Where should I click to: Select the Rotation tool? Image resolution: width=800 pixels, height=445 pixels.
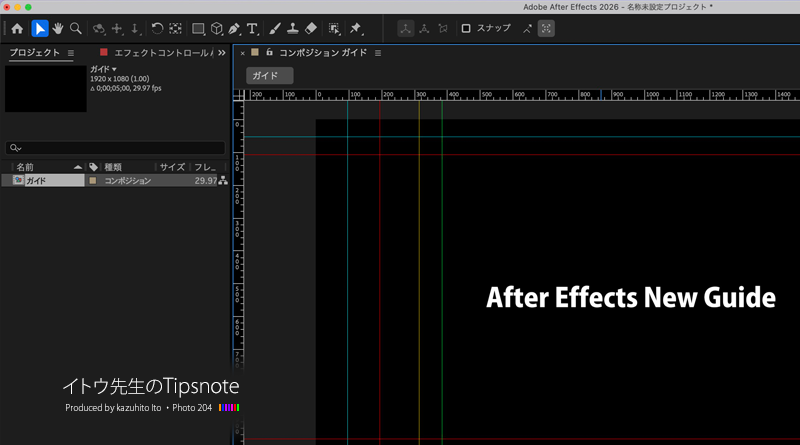(x=157, y=29)
